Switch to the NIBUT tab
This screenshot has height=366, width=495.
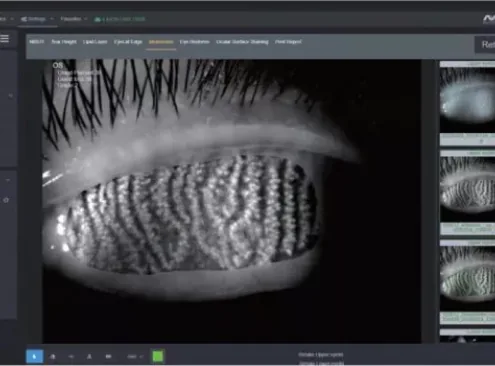pos(37,42)
